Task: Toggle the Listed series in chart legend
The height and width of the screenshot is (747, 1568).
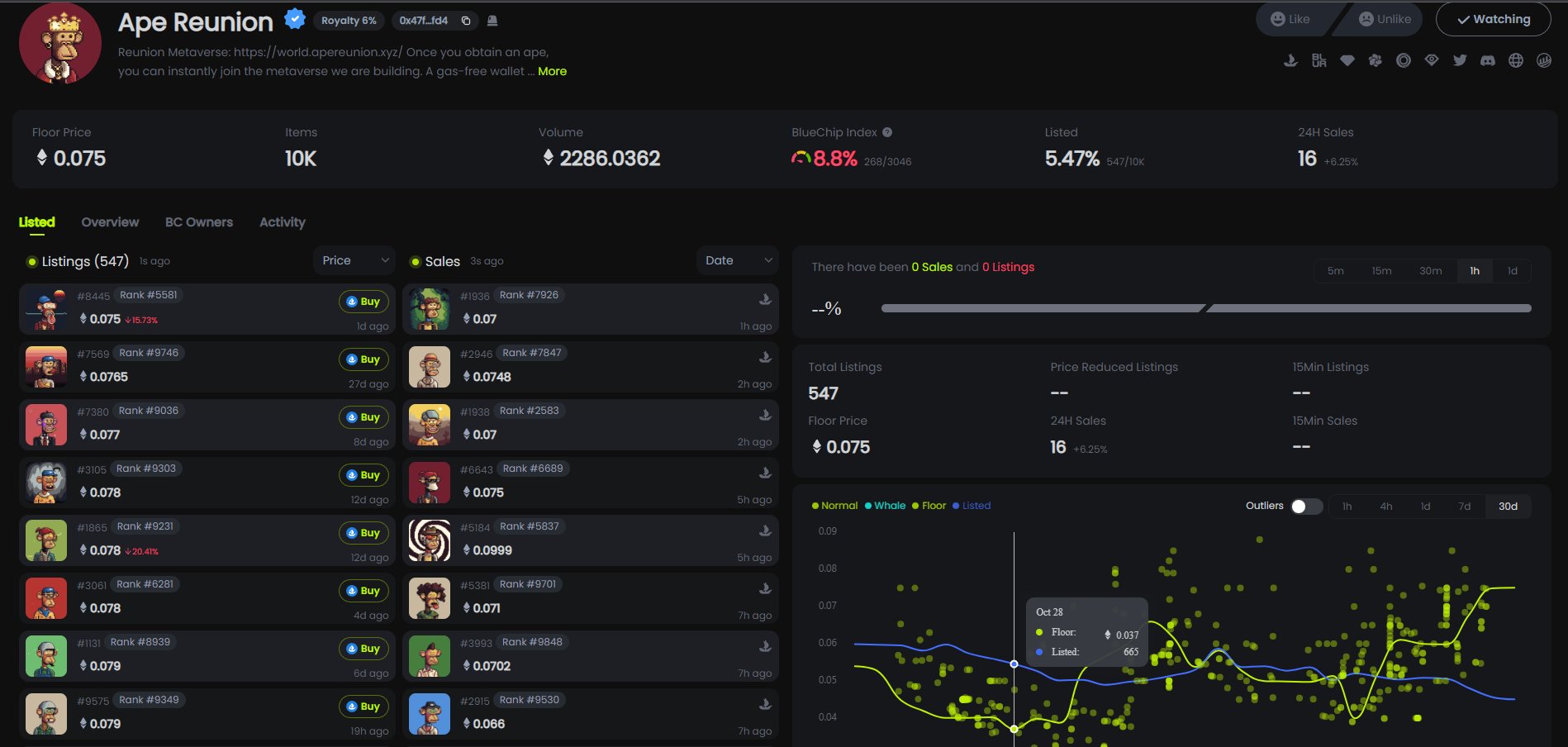Action: [972, 506]
